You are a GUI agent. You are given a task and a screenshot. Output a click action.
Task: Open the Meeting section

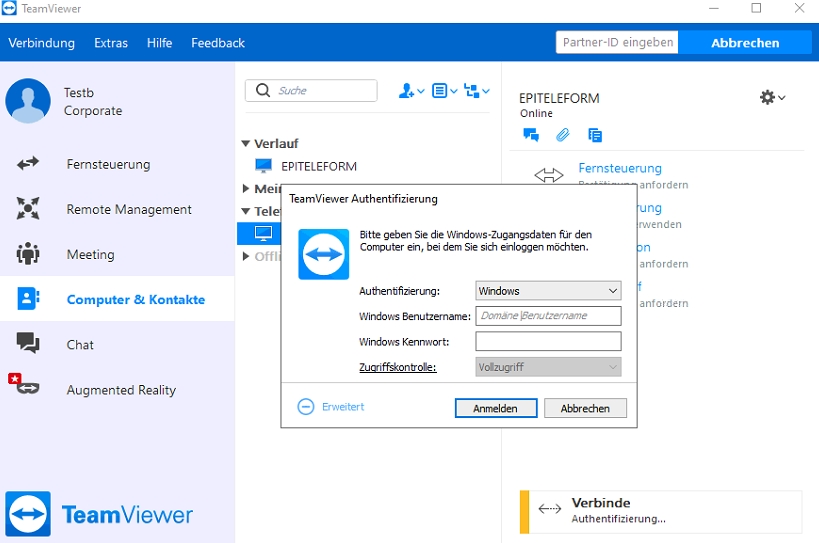pos(90,254)
